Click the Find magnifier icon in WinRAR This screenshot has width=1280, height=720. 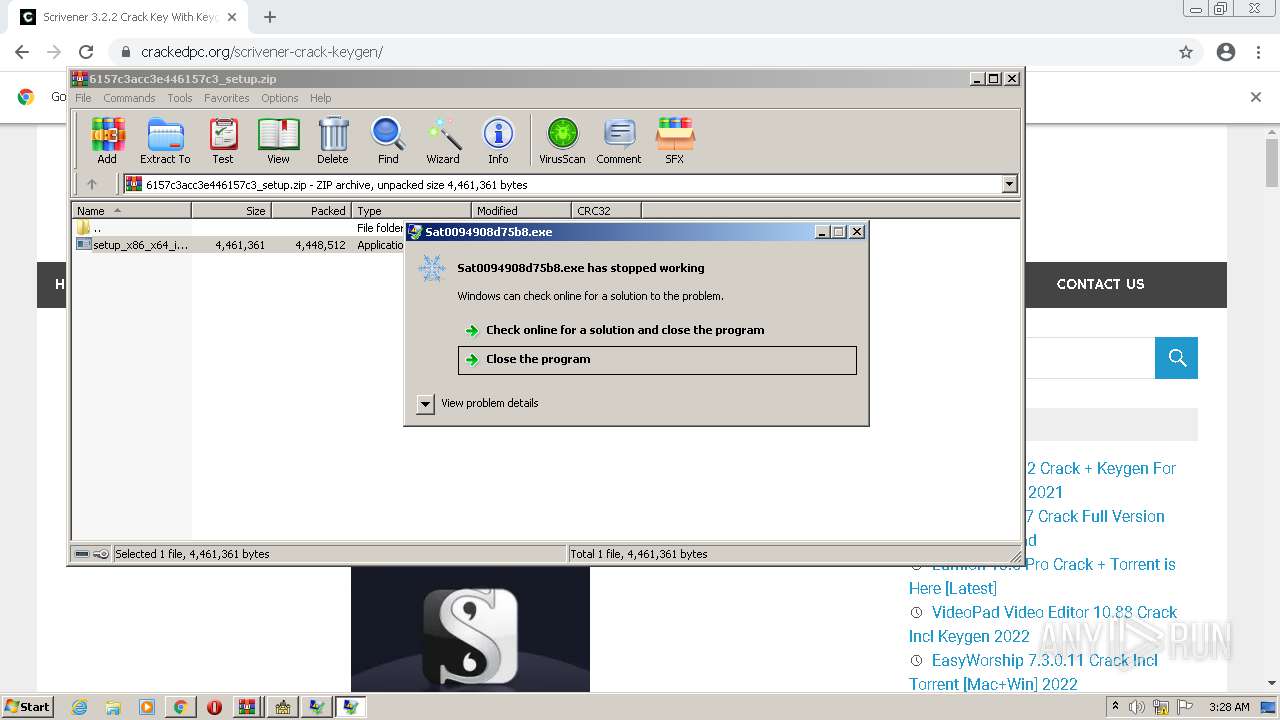pyautogui.click(x=388, y=141)
